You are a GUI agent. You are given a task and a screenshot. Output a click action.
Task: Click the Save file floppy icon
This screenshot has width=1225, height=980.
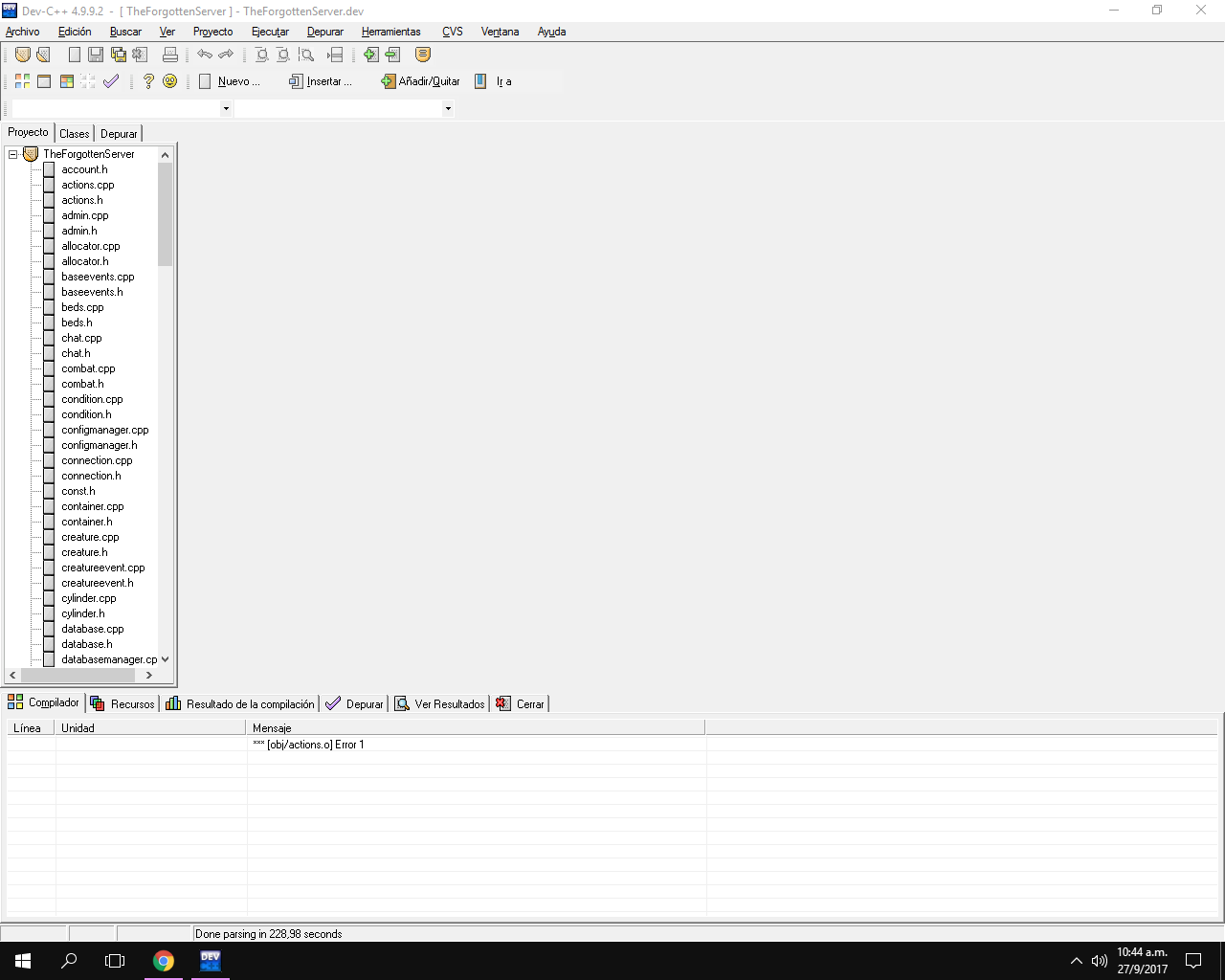click(x=96, y=55)
